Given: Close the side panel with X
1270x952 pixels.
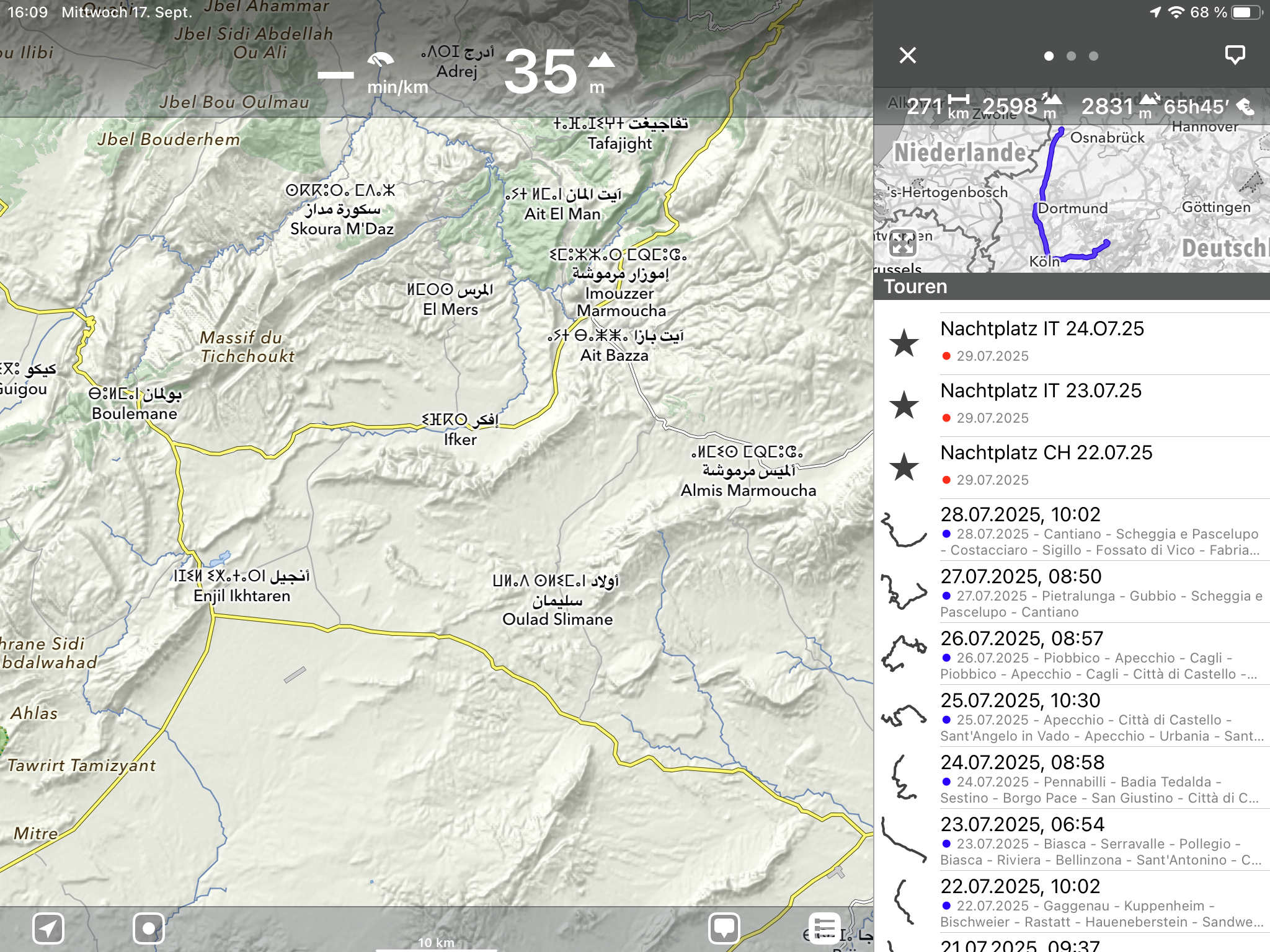Looking at the screenshot, I should 907,55.
